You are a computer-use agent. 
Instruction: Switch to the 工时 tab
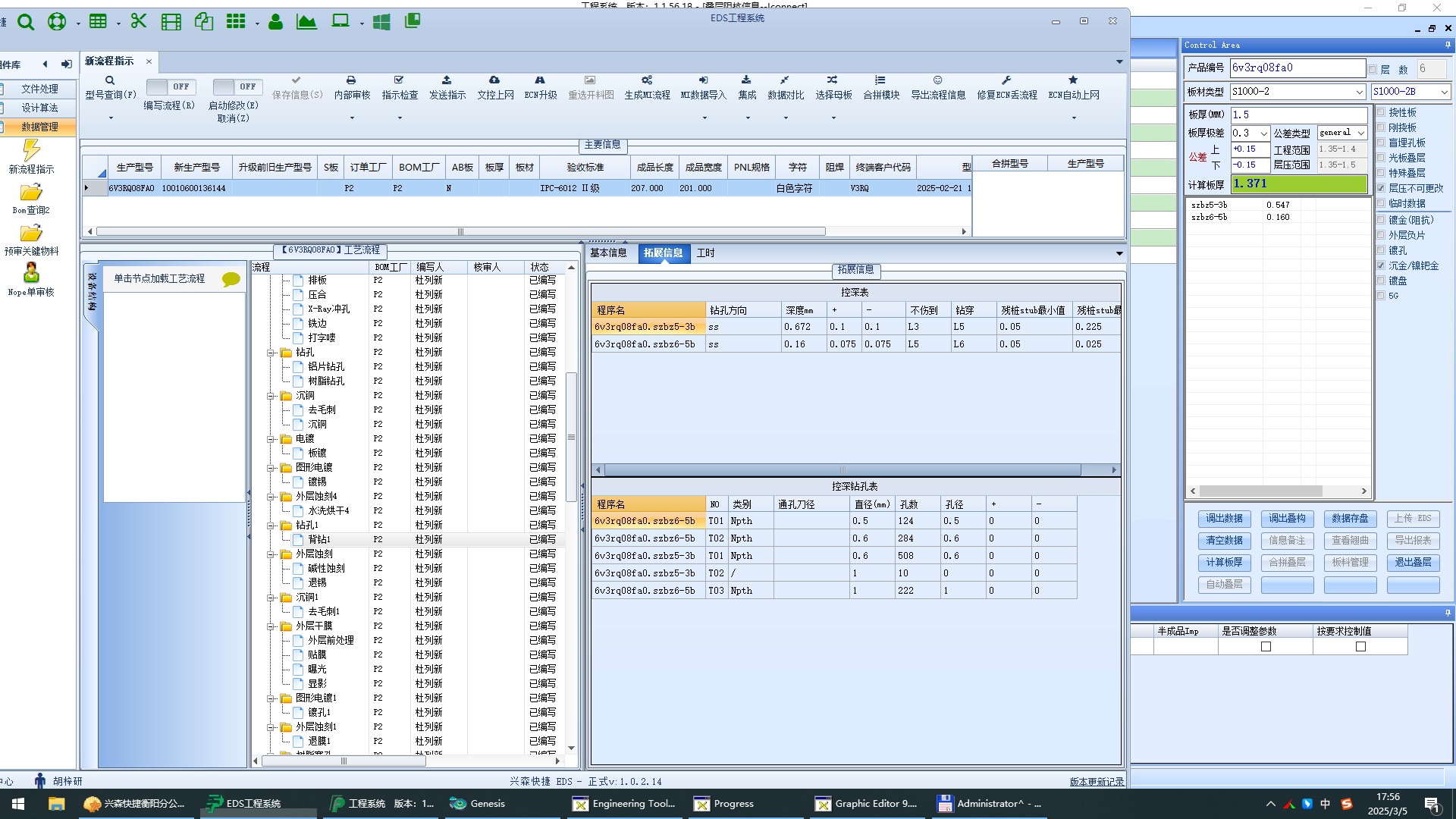[705, 253]
